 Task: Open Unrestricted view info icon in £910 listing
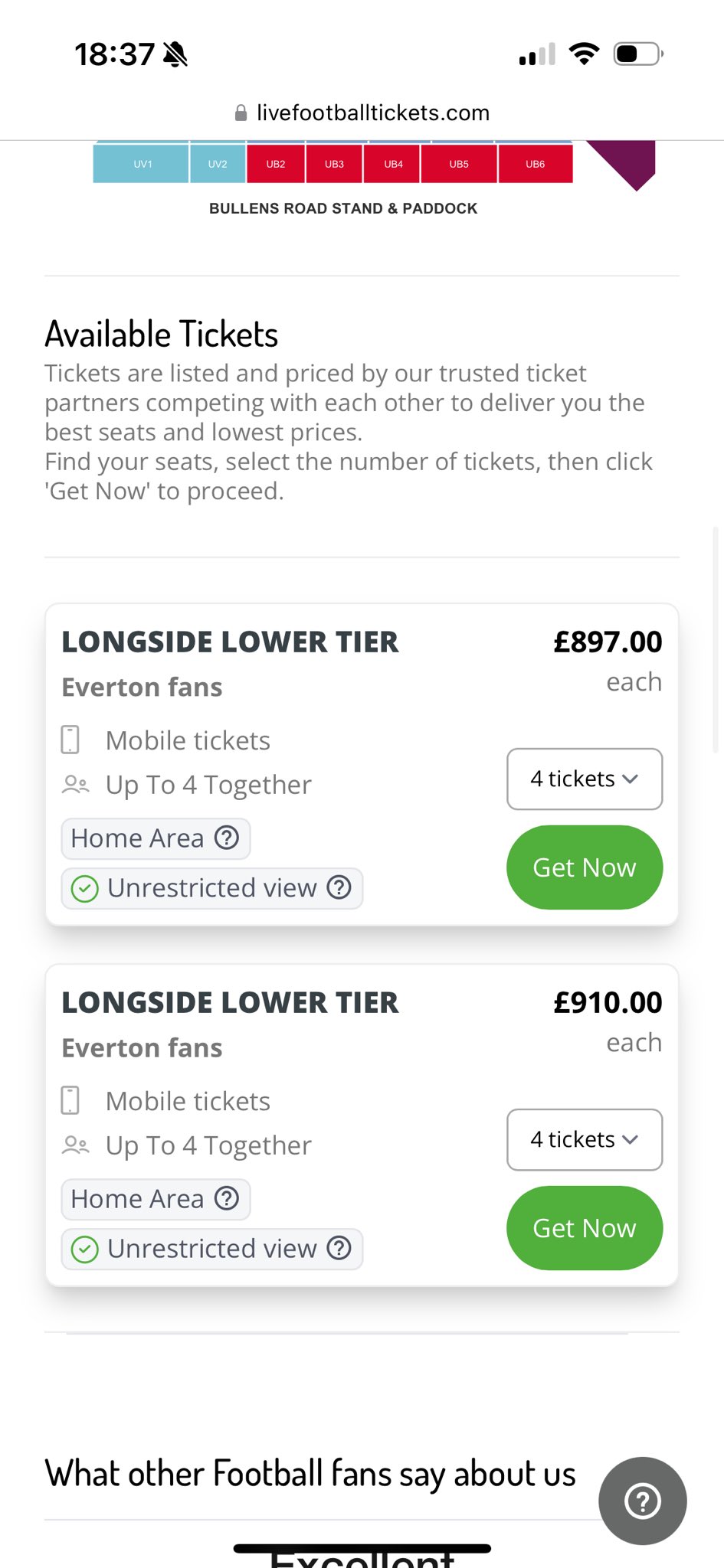pos(339,1248)
